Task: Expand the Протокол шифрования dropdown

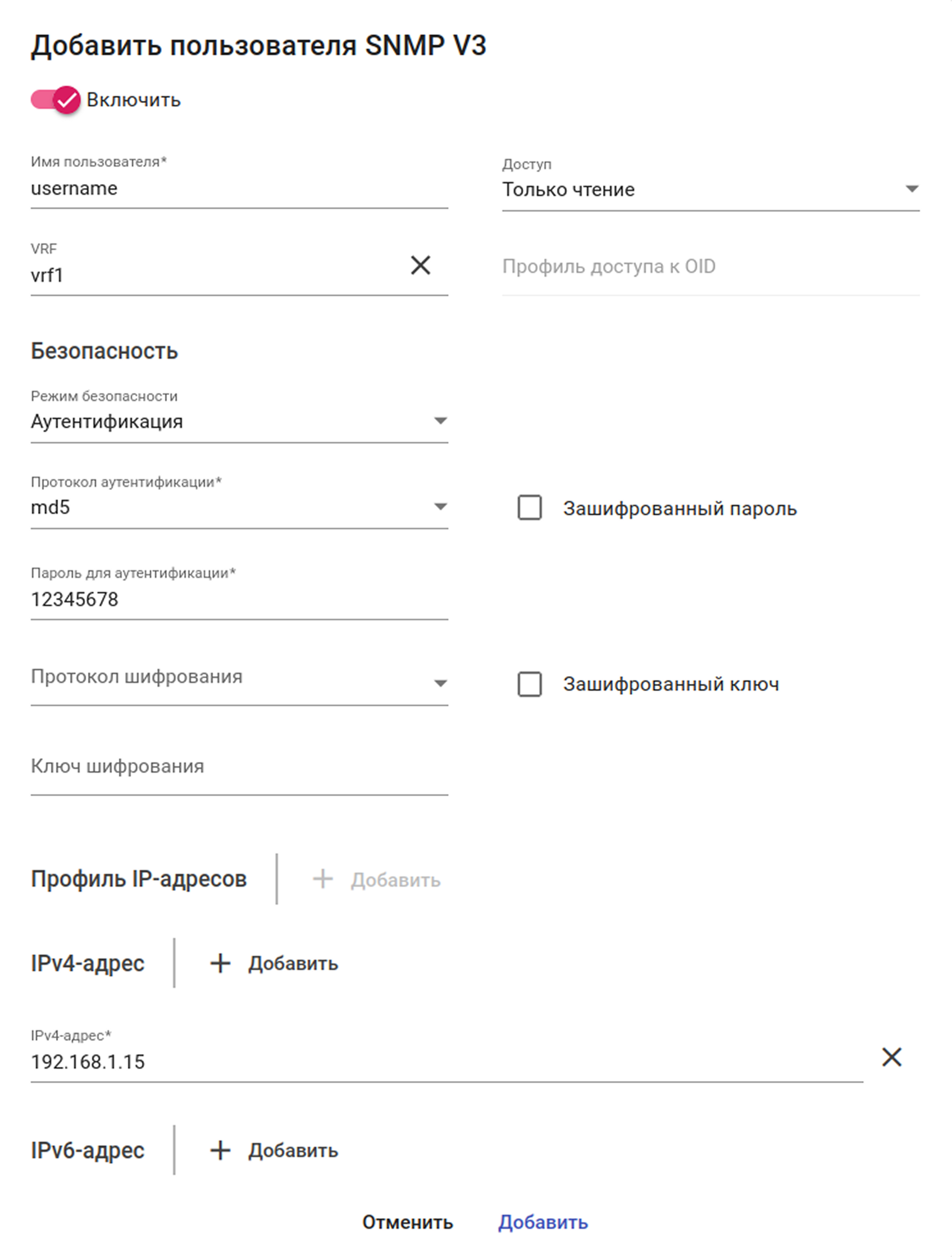Action: pos(239,682)
